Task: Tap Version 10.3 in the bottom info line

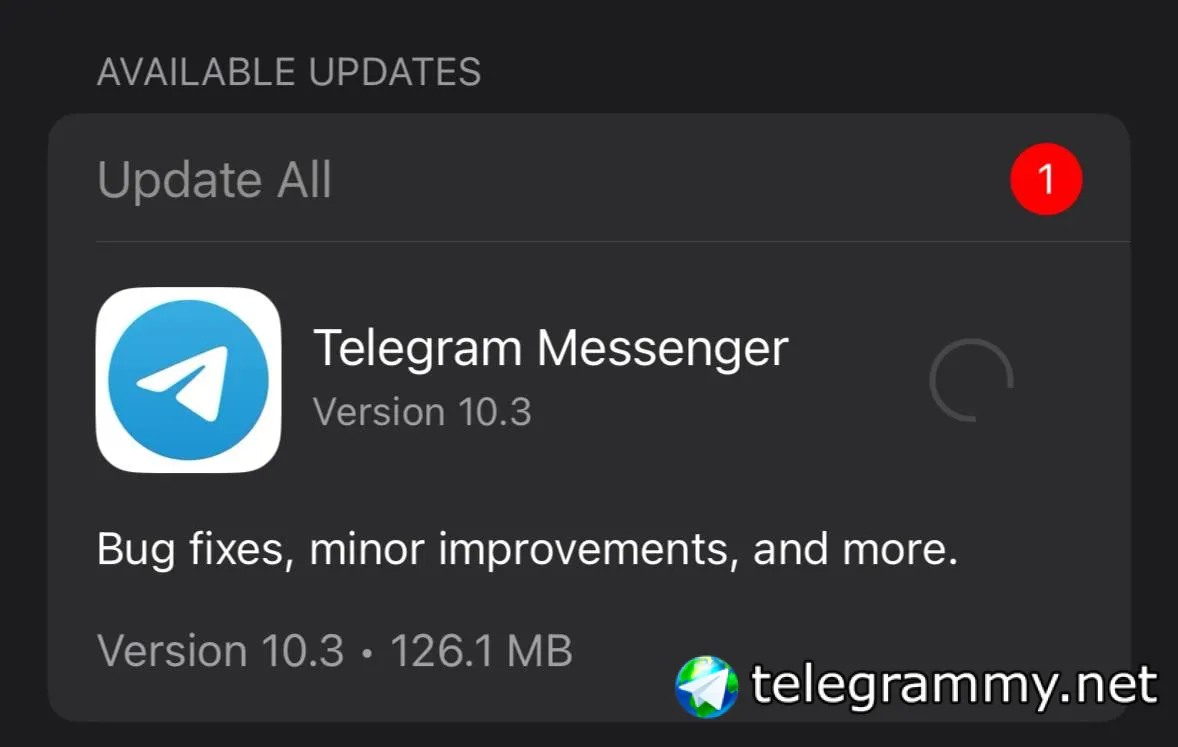Action: click(x=220, y=650)
